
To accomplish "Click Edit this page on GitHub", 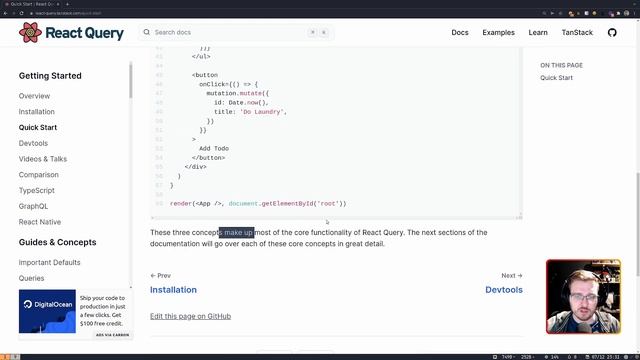I will coord(190,316).
